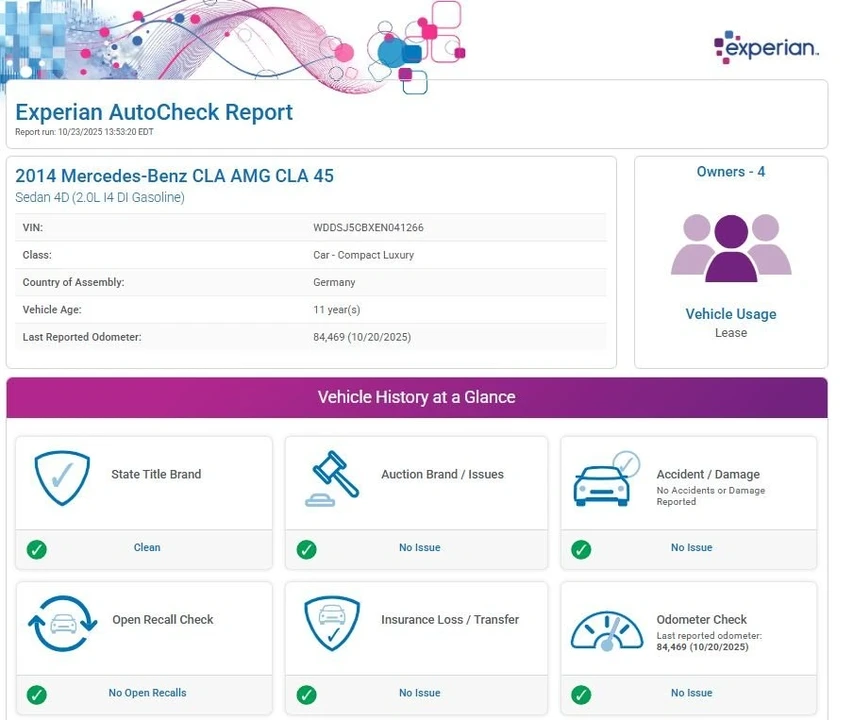Viewport: 853px width, 720px height.
Task: Open No Issue link under Auction Brand
Action: pyautogui.click(x=419, y=548)
